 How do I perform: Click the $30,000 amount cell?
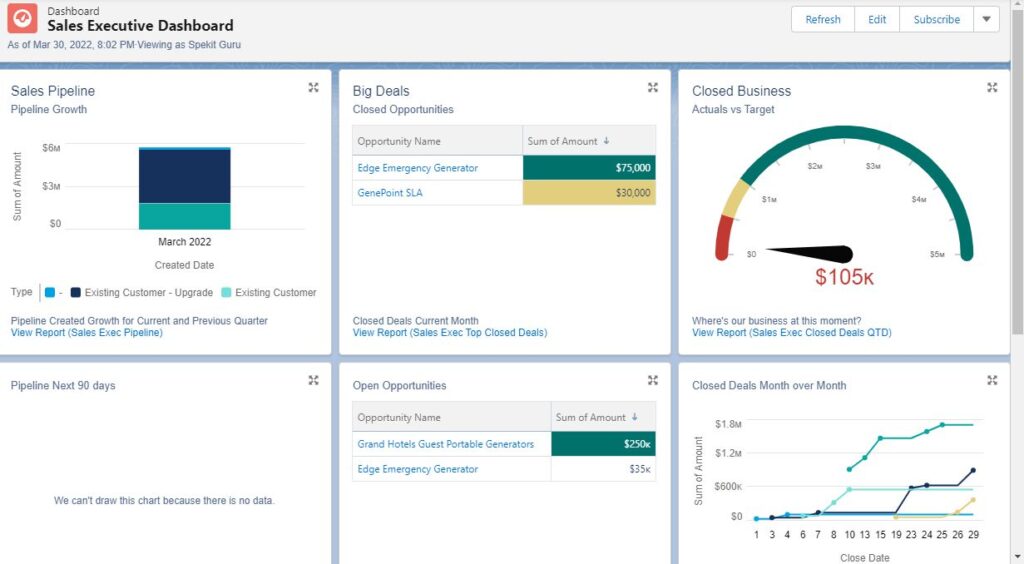[589, 193]
